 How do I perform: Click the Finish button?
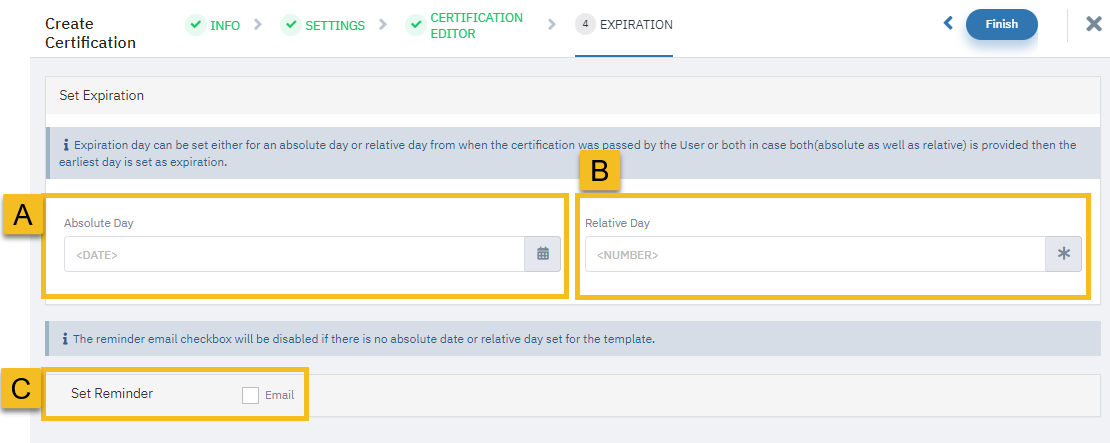1002,24
